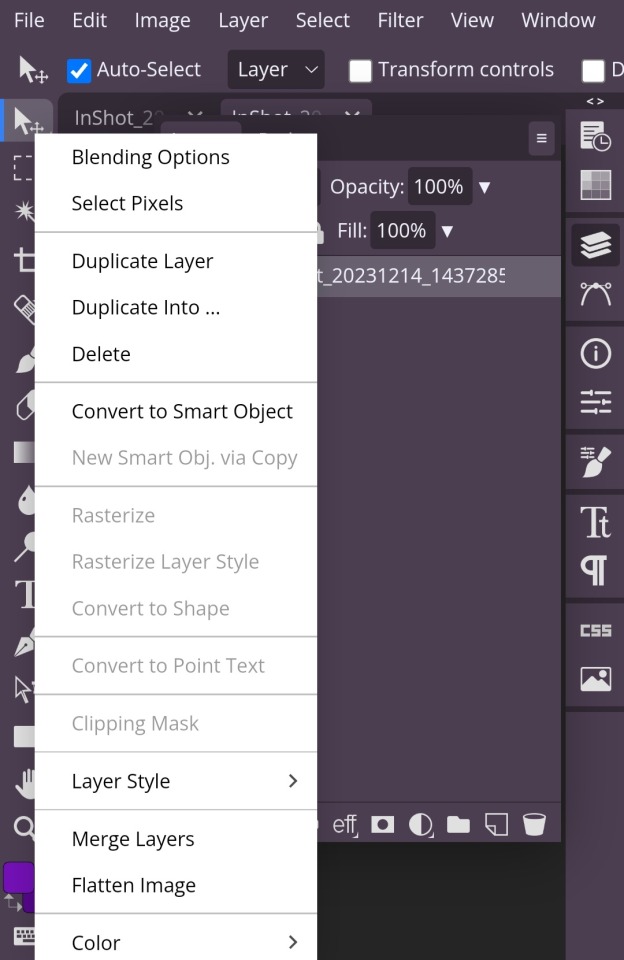Delete layer with trash icon
The image size is (624, 960).
[x=534, y=825]
